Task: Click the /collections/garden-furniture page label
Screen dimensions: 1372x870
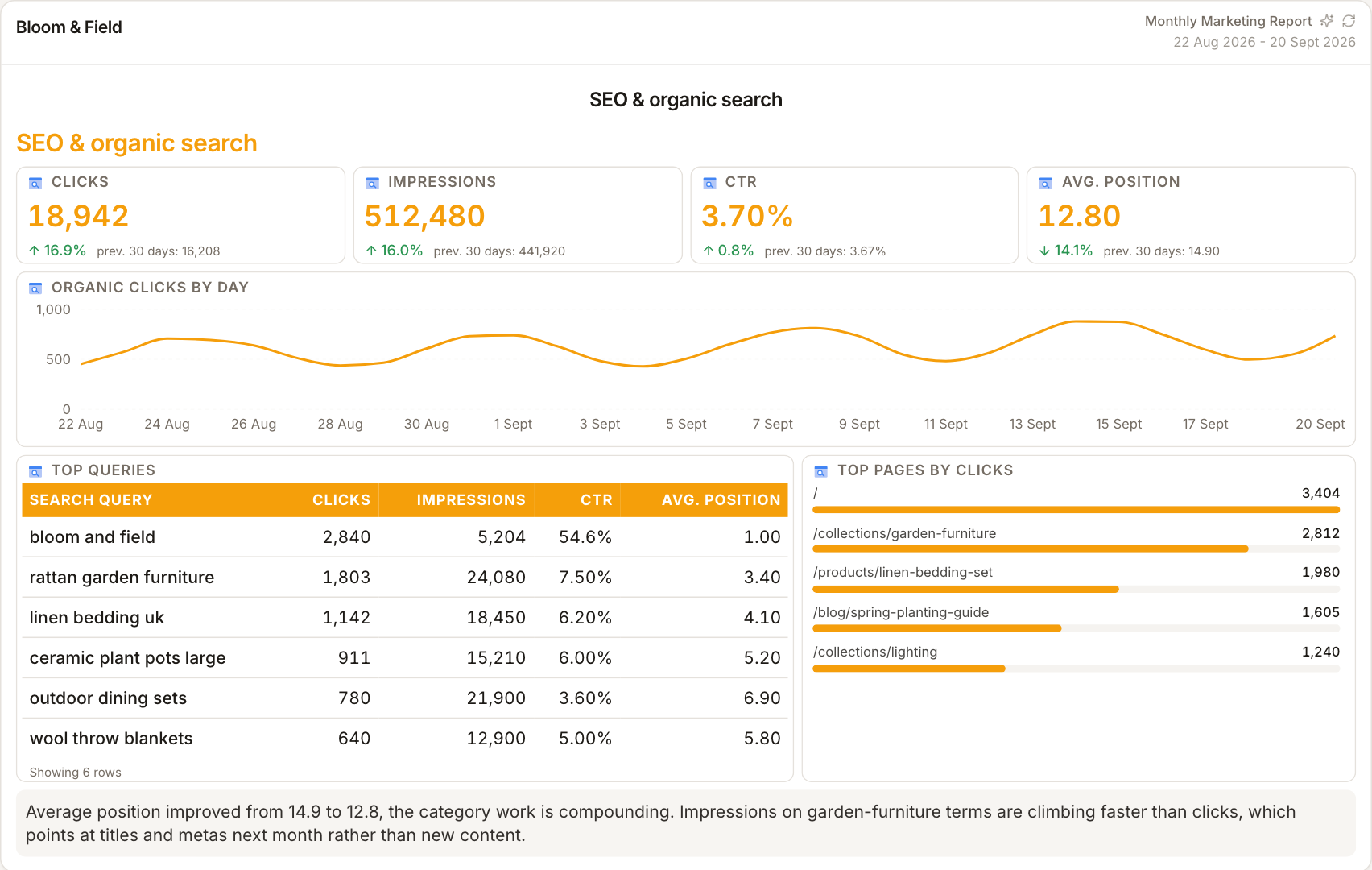Action: 904,533
